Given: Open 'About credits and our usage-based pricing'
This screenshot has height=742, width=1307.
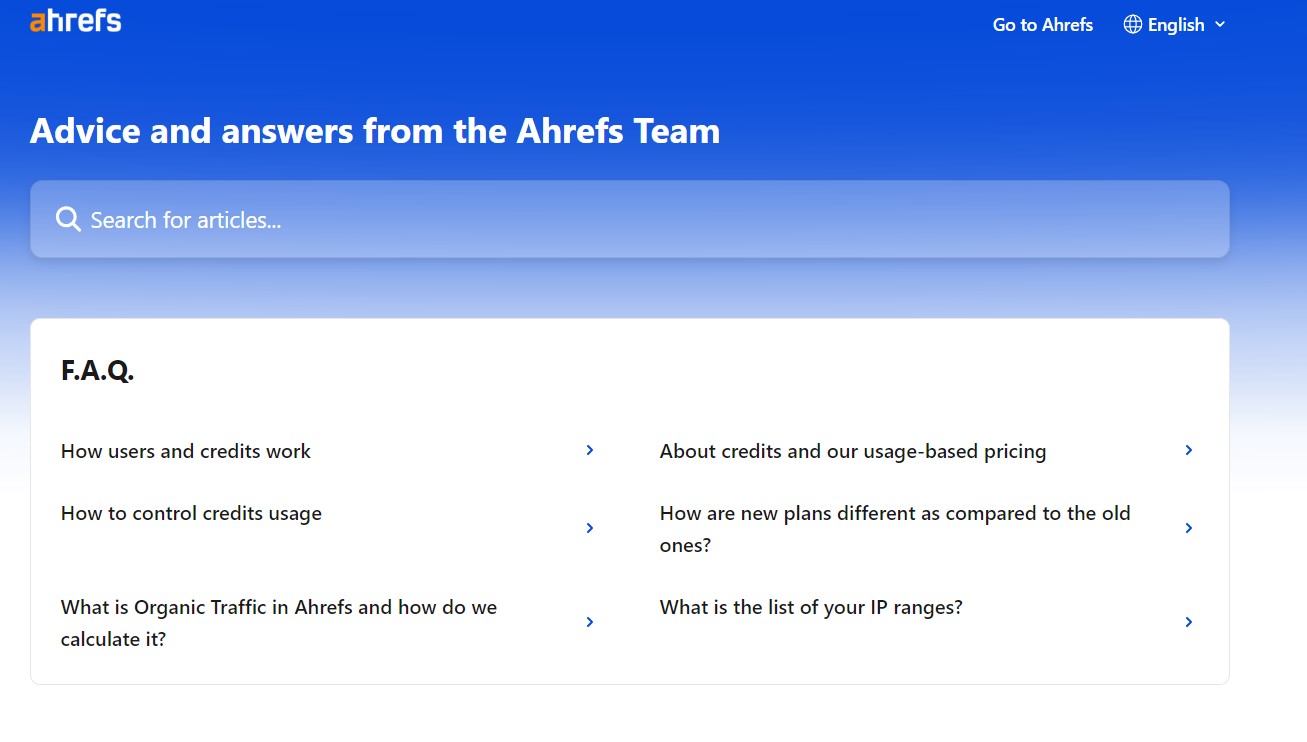Looking at the screenshot, I should pyautogui.click(x=853, y=451).
